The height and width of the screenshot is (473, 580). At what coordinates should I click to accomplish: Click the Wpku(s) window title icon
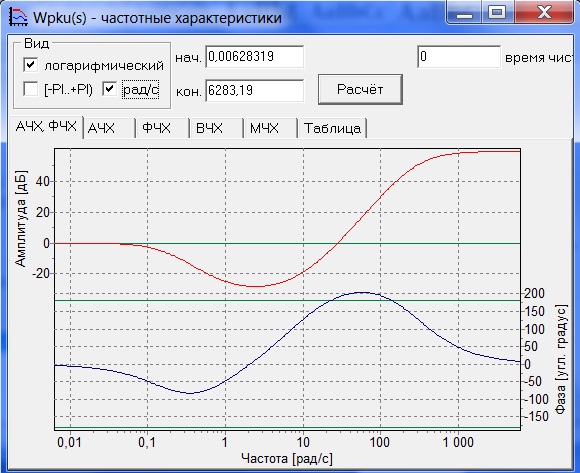click(x=18, y=17)
